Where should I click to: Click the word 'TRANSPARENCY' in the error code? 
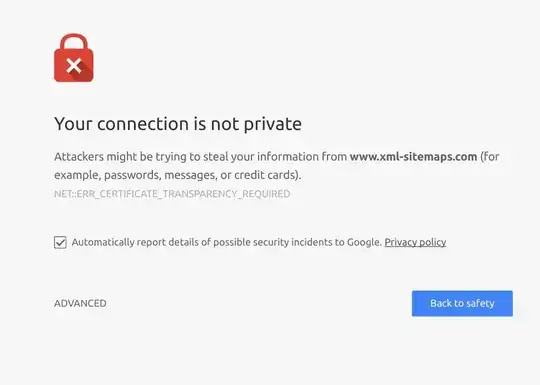point(200,194)
